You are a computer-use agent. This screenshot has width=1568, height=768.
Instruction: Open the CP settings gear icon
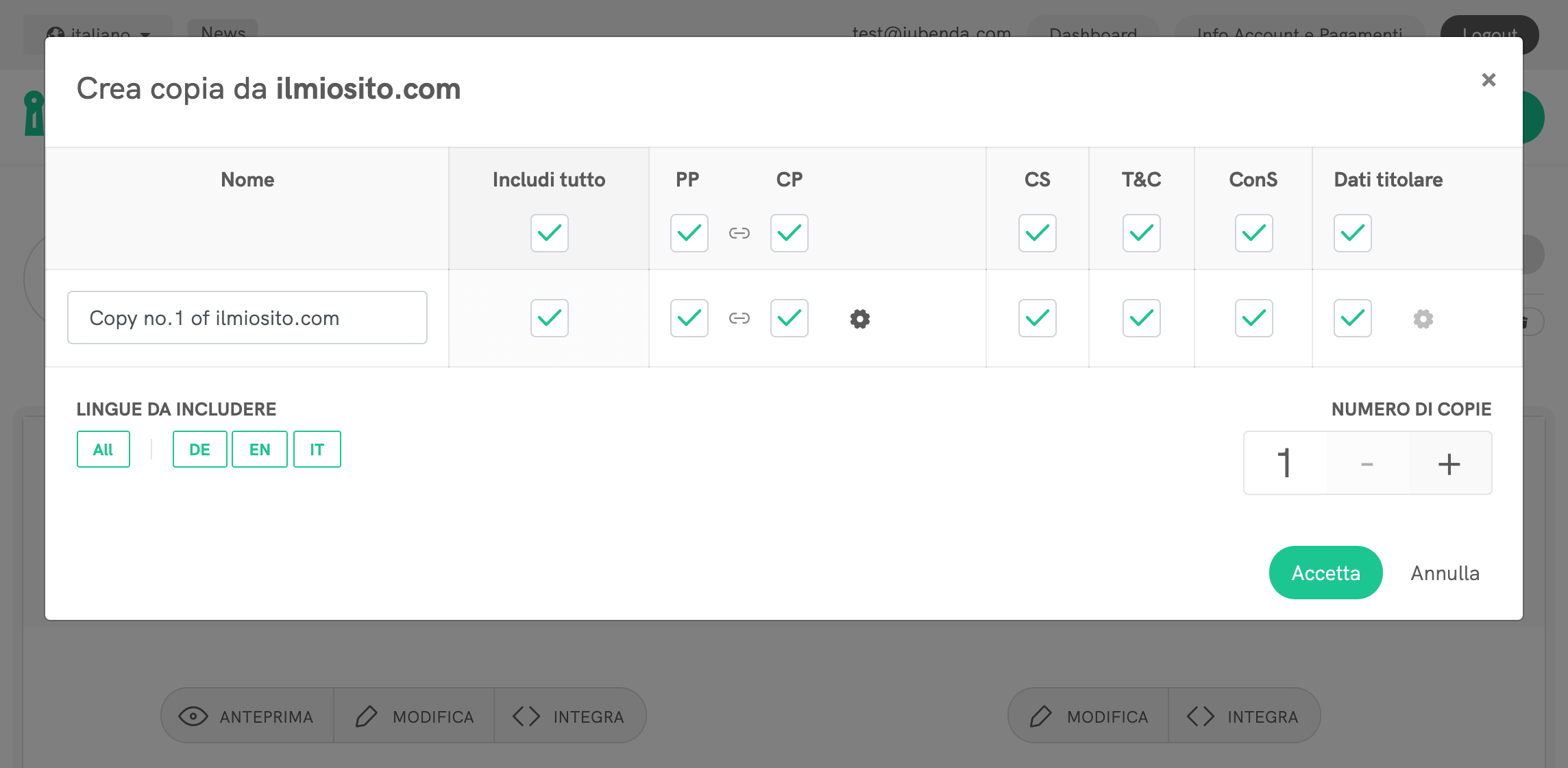coord(860,318)
